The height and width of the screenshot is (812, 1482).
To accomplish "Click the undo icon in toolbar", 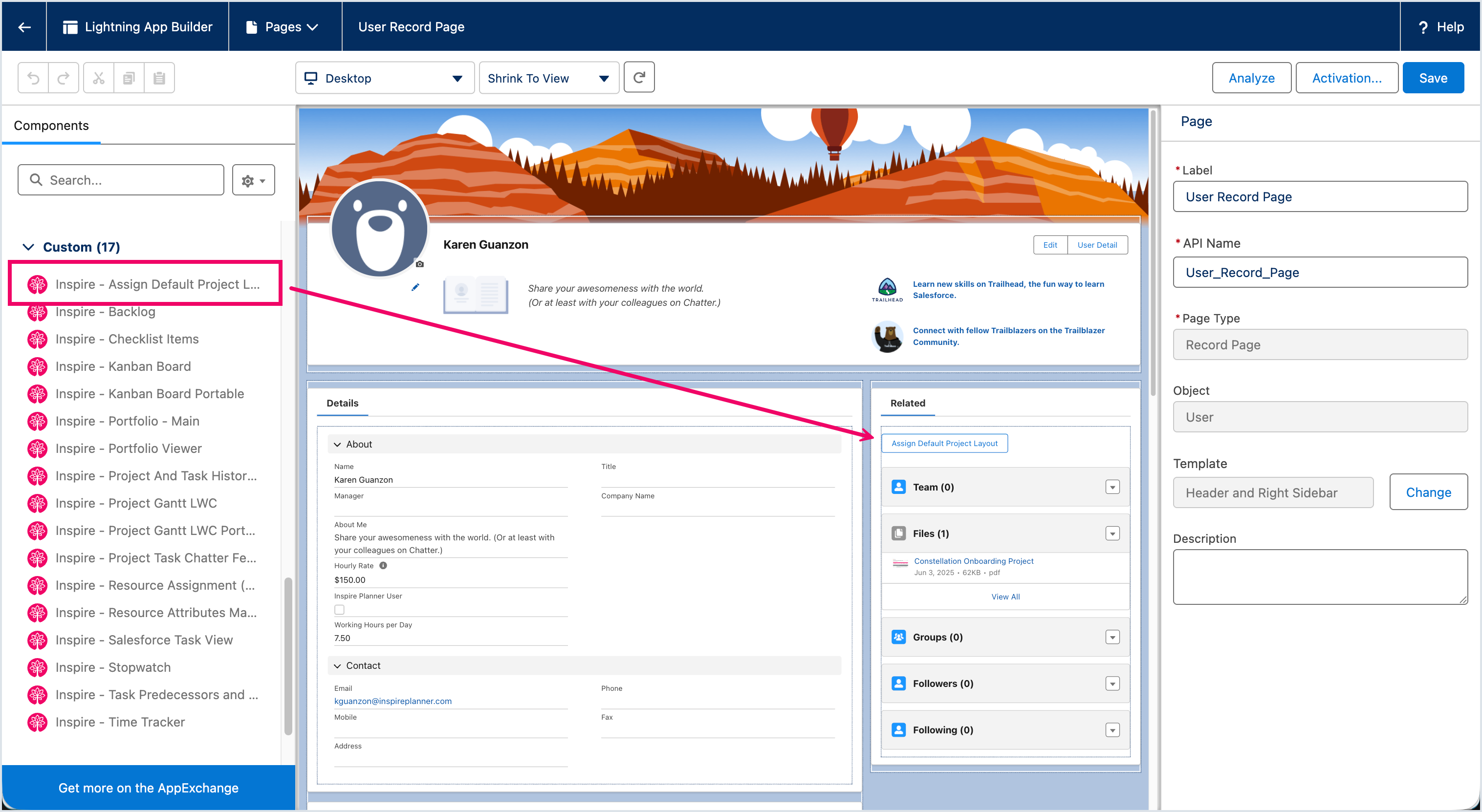I will pyautogui.click(x=33, y=78).
